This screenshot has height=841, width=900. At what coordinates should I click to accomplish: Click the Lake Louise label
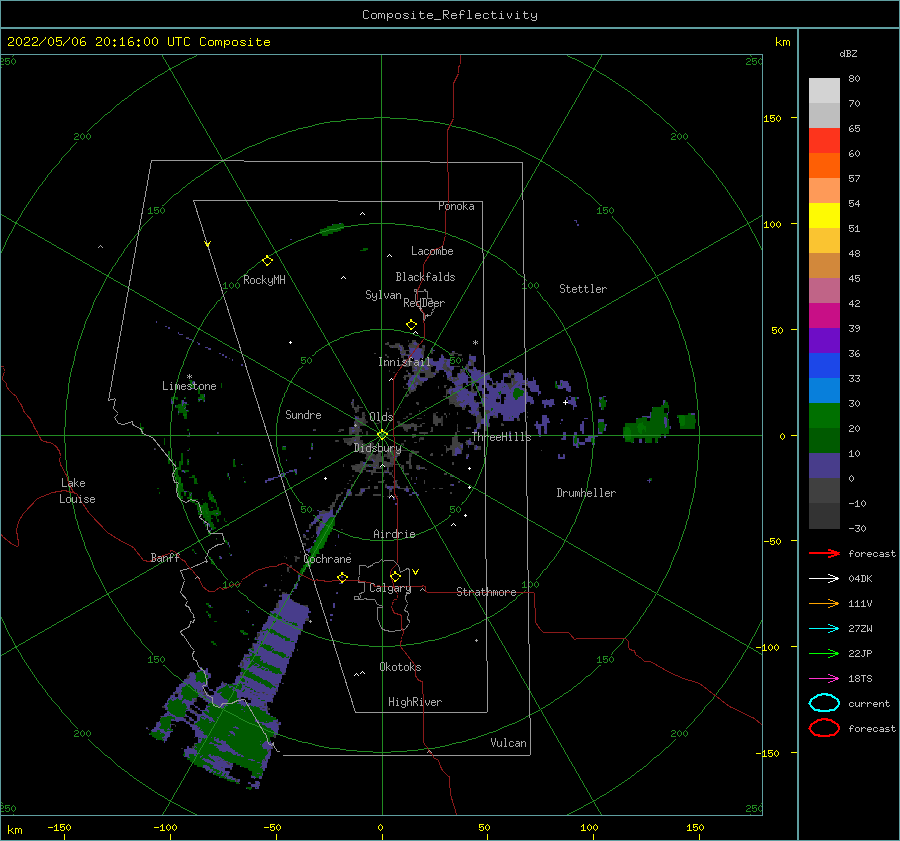pyautogui.click(x=77, y=491)
